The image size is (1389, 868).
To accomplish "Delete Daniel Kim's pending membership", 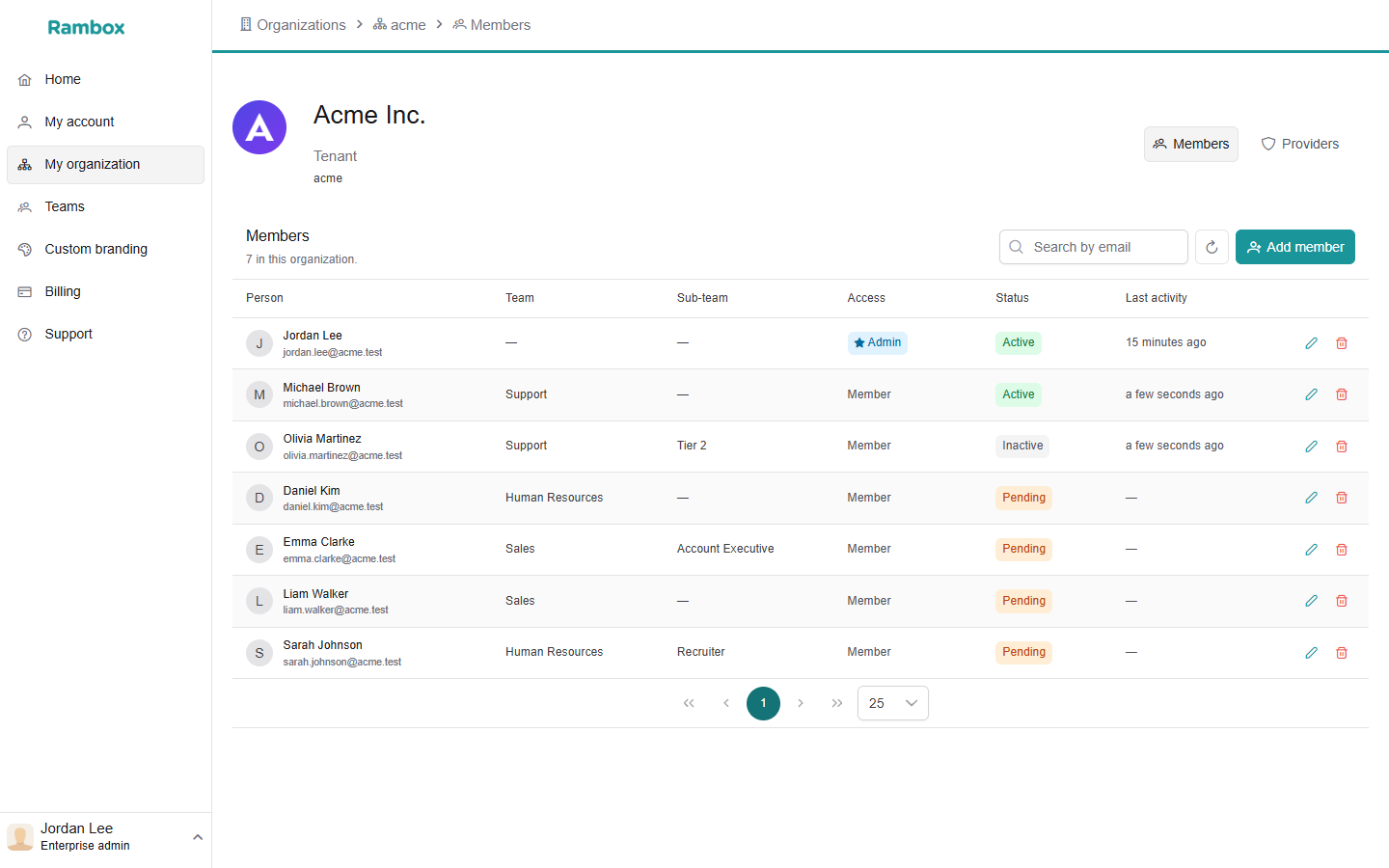I will tap(1341, 498).
